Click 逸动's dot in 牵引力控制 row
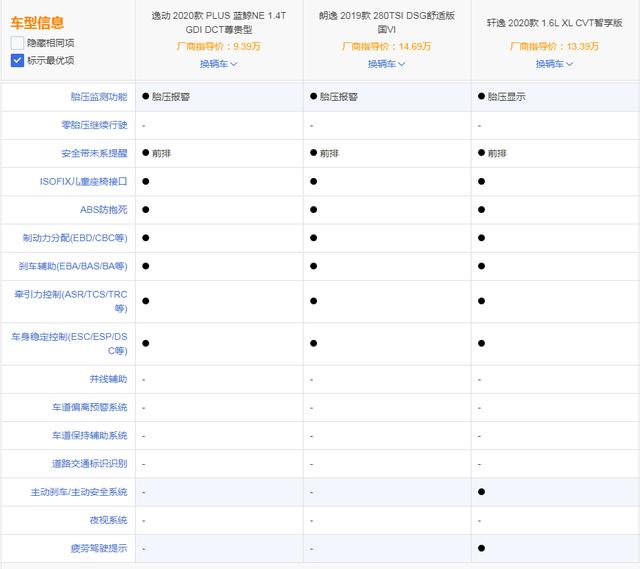 tap(146, 301)
